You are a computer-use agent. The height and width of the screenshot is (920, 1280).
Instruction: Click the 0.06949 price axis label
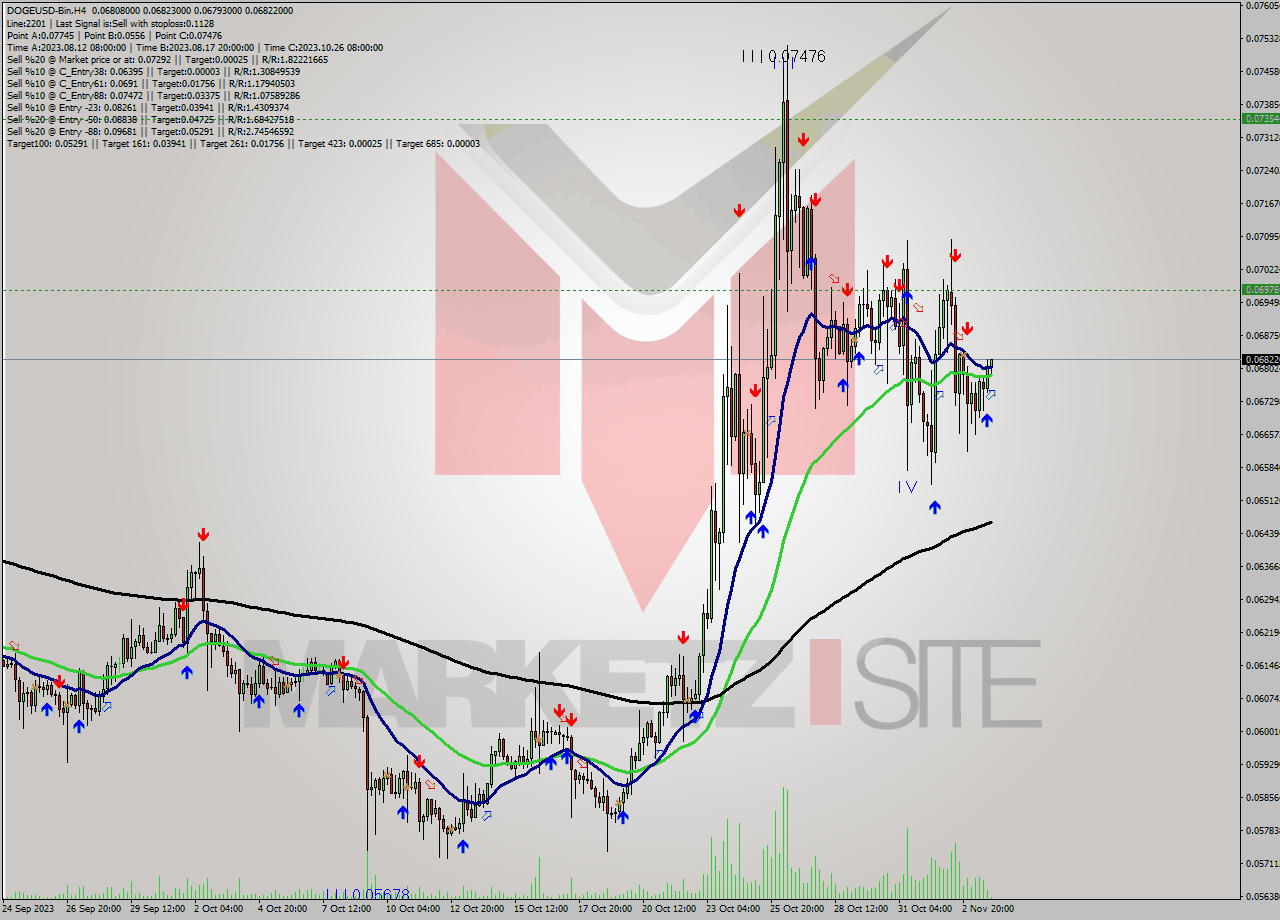[x=1261, y=302]
